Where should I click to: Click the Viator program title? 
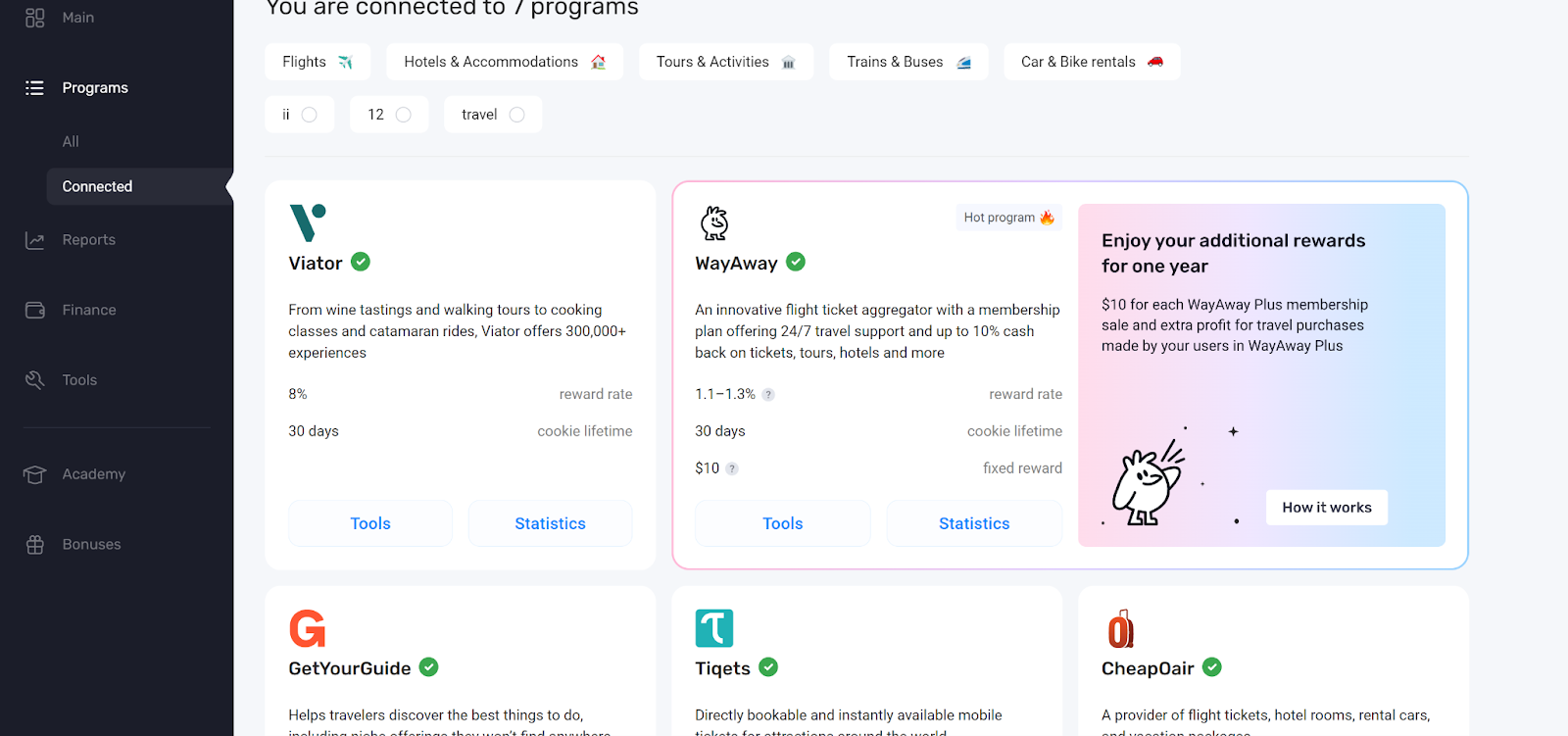316,263
